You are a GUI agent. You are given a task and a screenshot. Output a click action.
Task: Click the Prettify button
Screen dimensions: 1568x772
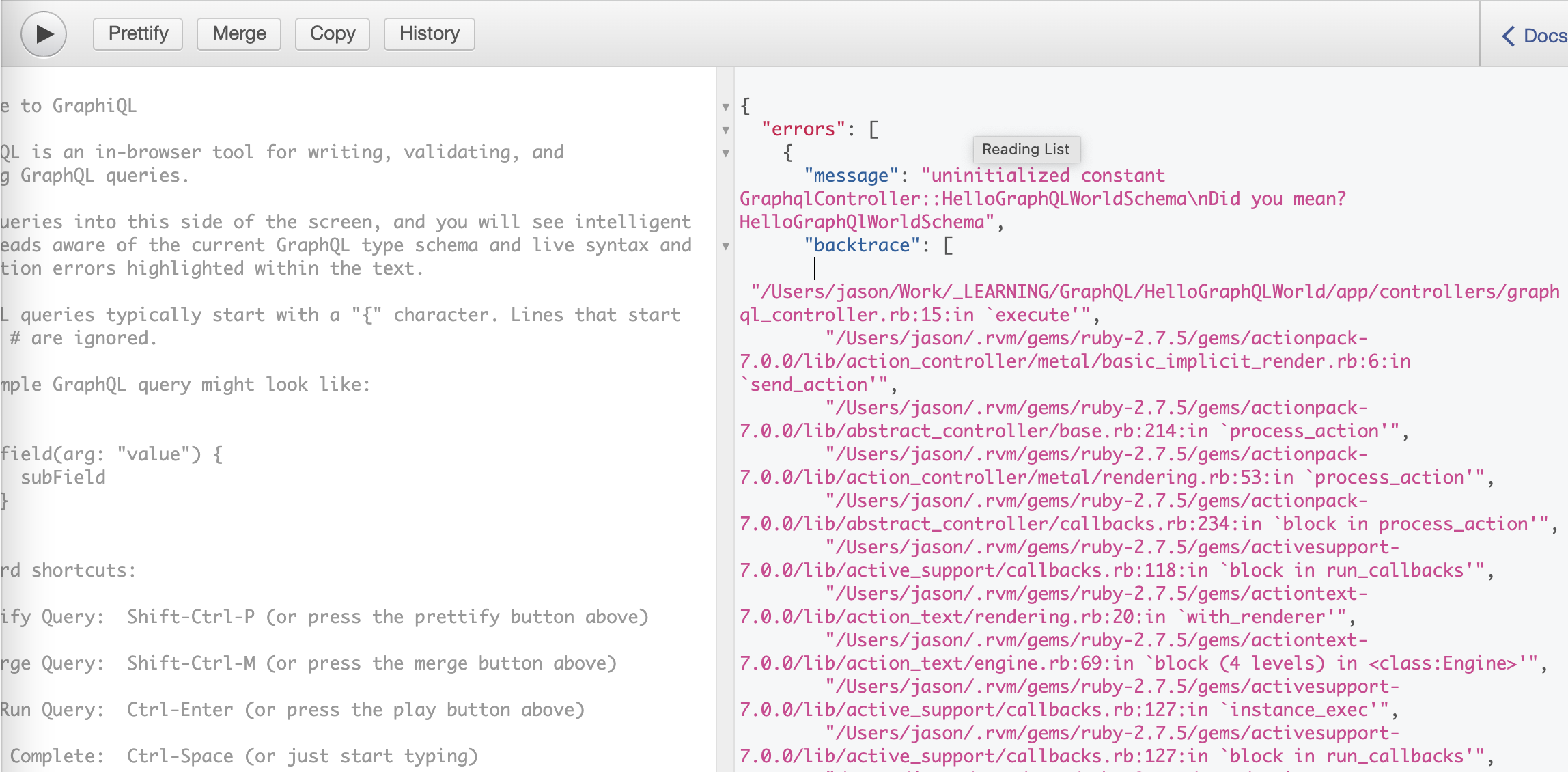[138, 33]
